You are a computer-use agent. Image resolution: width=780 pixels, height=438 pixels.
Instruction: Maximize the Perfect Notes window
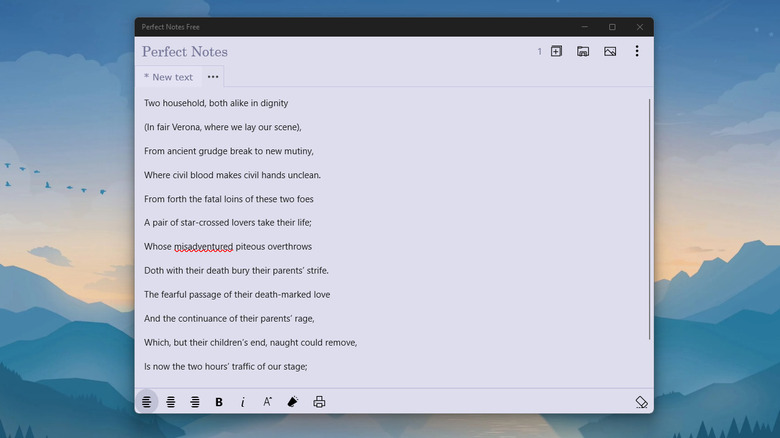click(612, 27)
